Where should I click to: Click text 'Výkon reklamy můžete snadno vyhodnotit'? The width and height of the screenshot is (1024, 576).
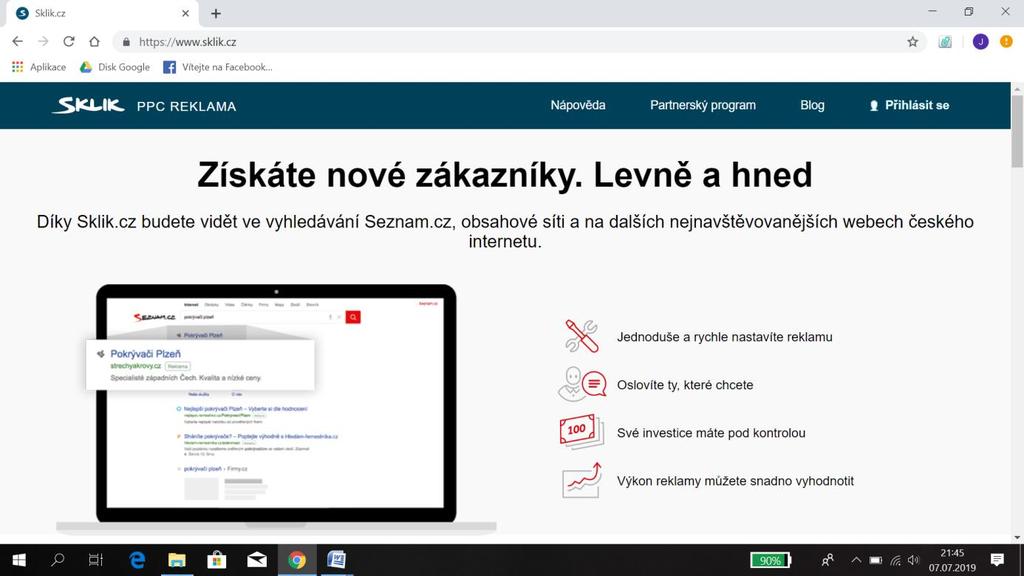click(735, 481)
